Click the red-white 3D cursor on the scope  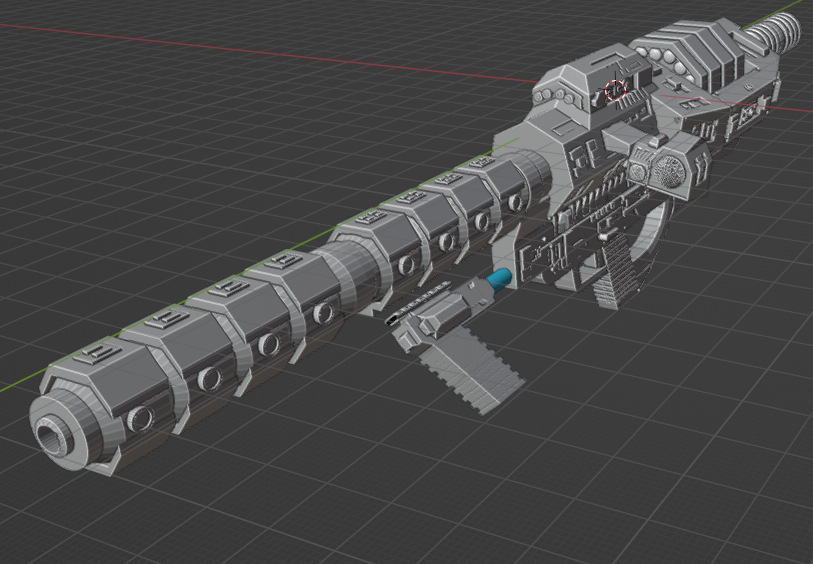[615, 90]
